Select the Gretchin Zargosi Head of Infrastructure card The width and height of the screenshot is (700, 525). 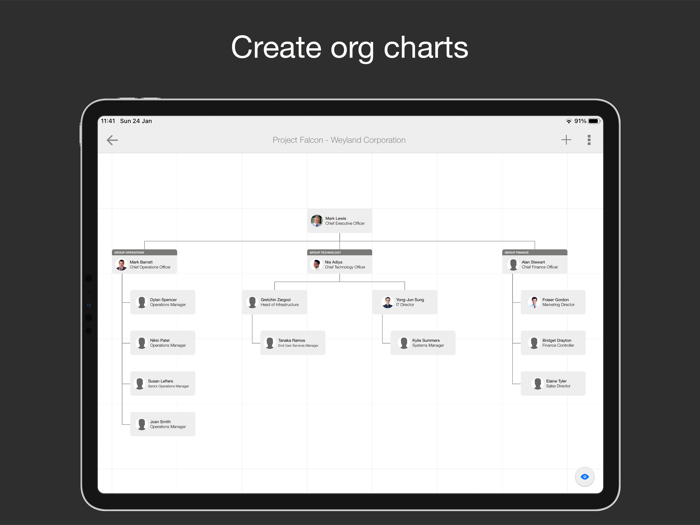click(275, 302)
